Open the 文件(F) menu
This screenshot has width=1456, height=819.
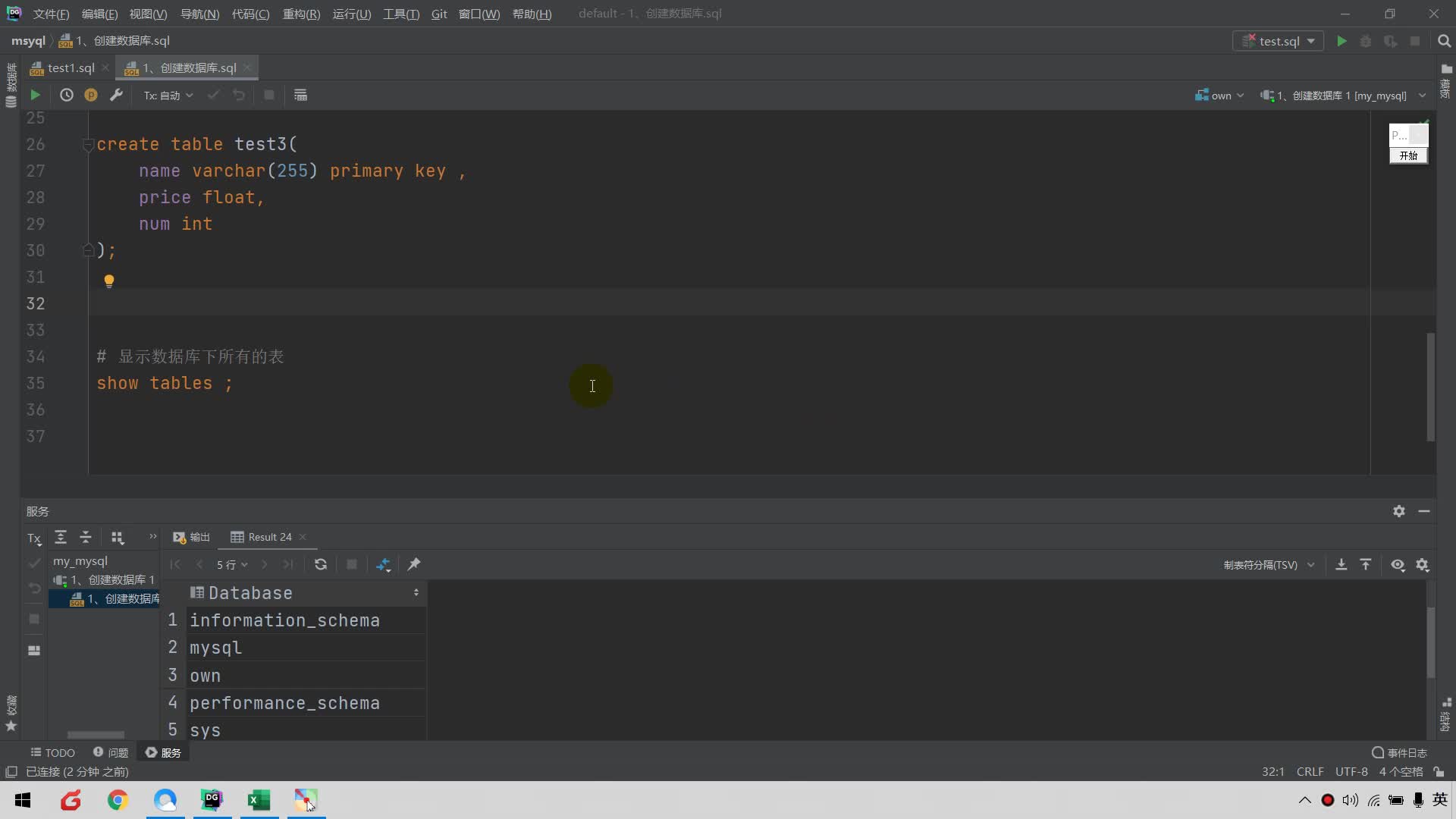[x=51, y=14]
